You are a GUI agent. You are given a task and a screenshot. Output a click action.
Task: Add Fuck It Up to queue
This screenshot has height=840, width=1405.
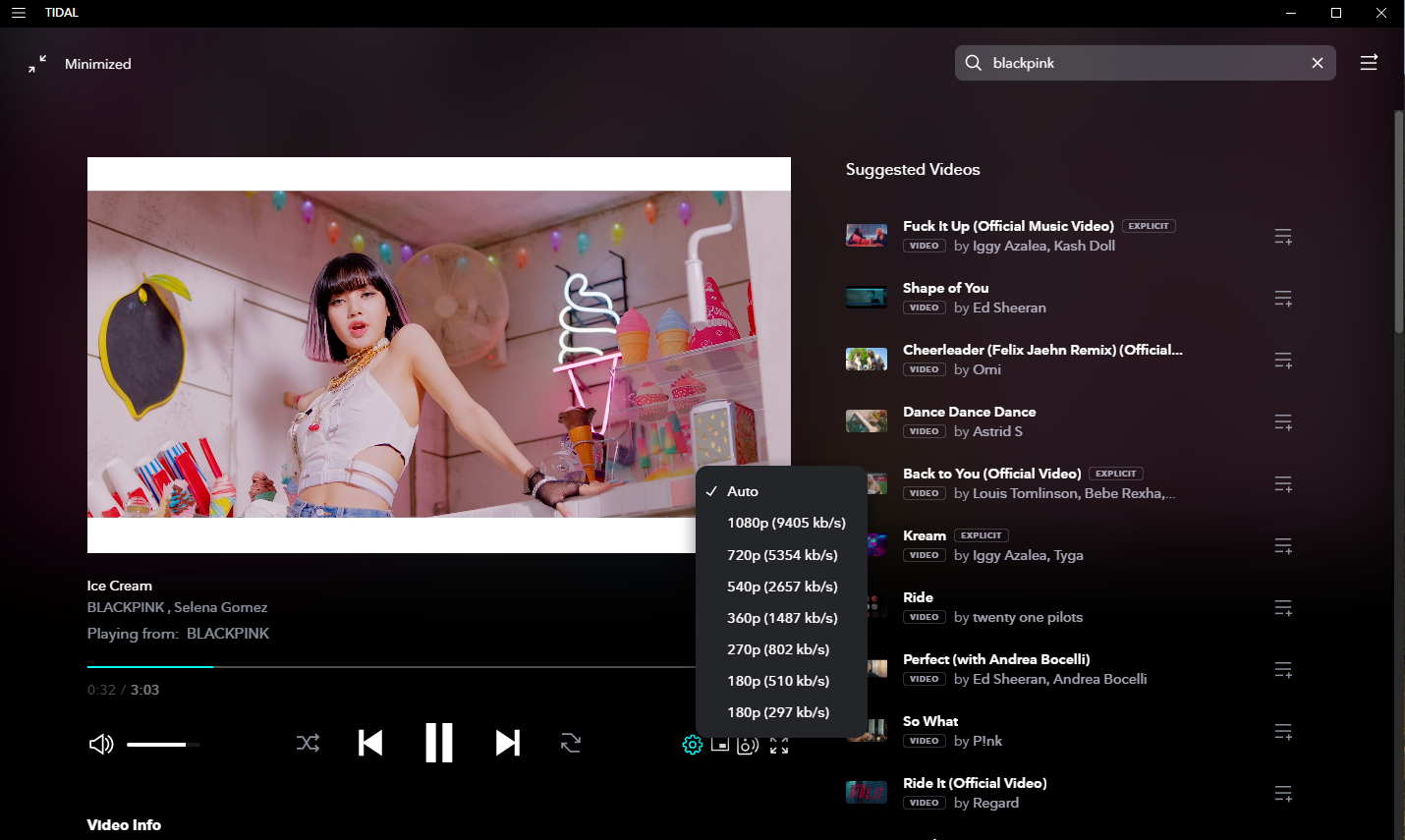1283,237
